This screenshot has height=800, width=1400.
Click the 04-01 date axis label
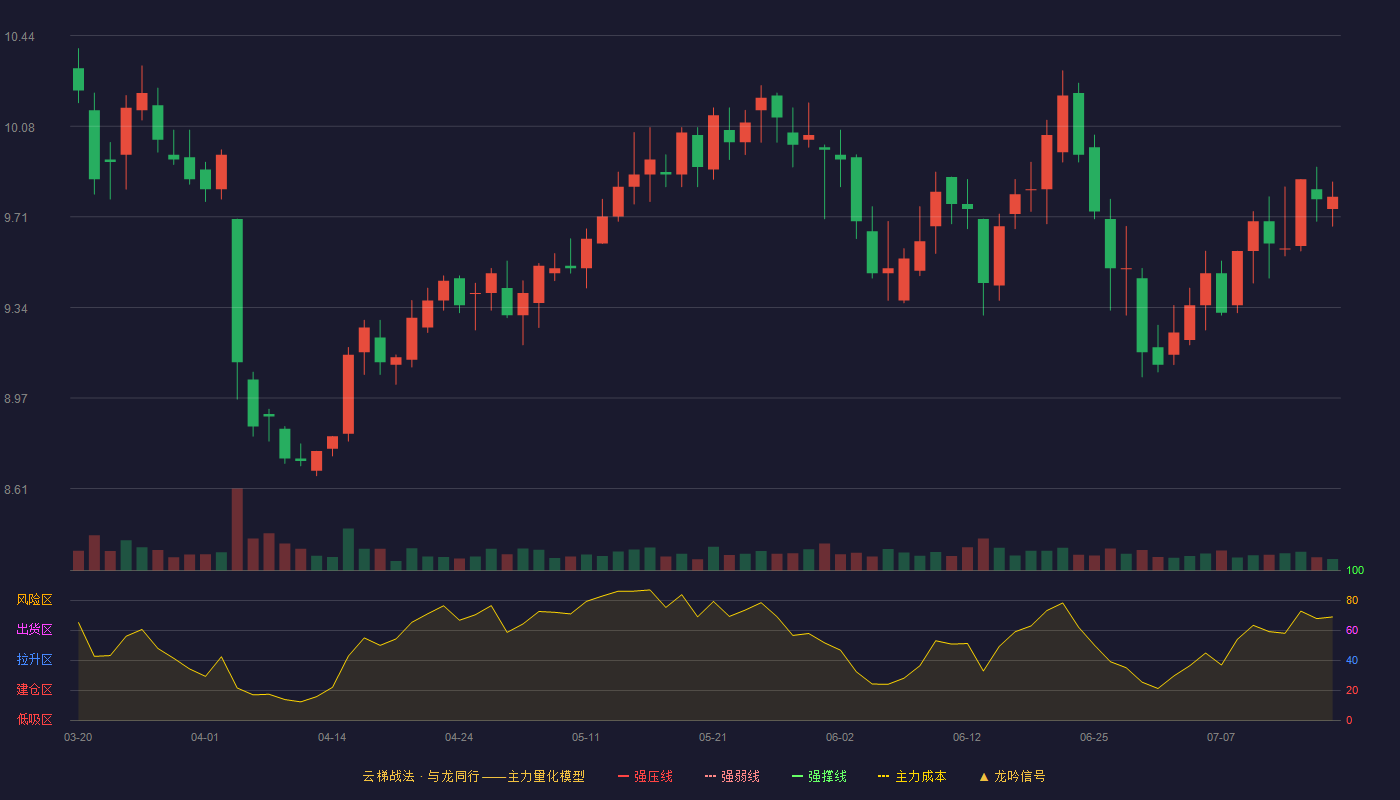coord(205,737)
